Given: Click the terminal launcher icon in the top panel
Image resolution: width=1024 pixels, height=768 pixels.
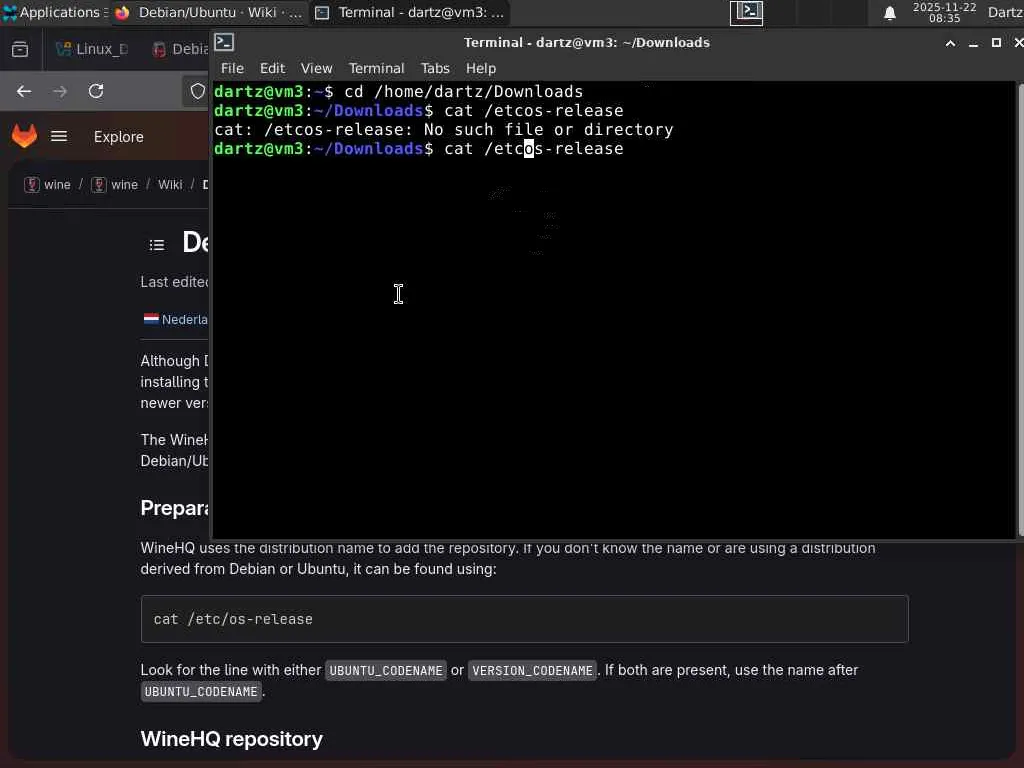Looking at the screenshot, I should 746,12.
